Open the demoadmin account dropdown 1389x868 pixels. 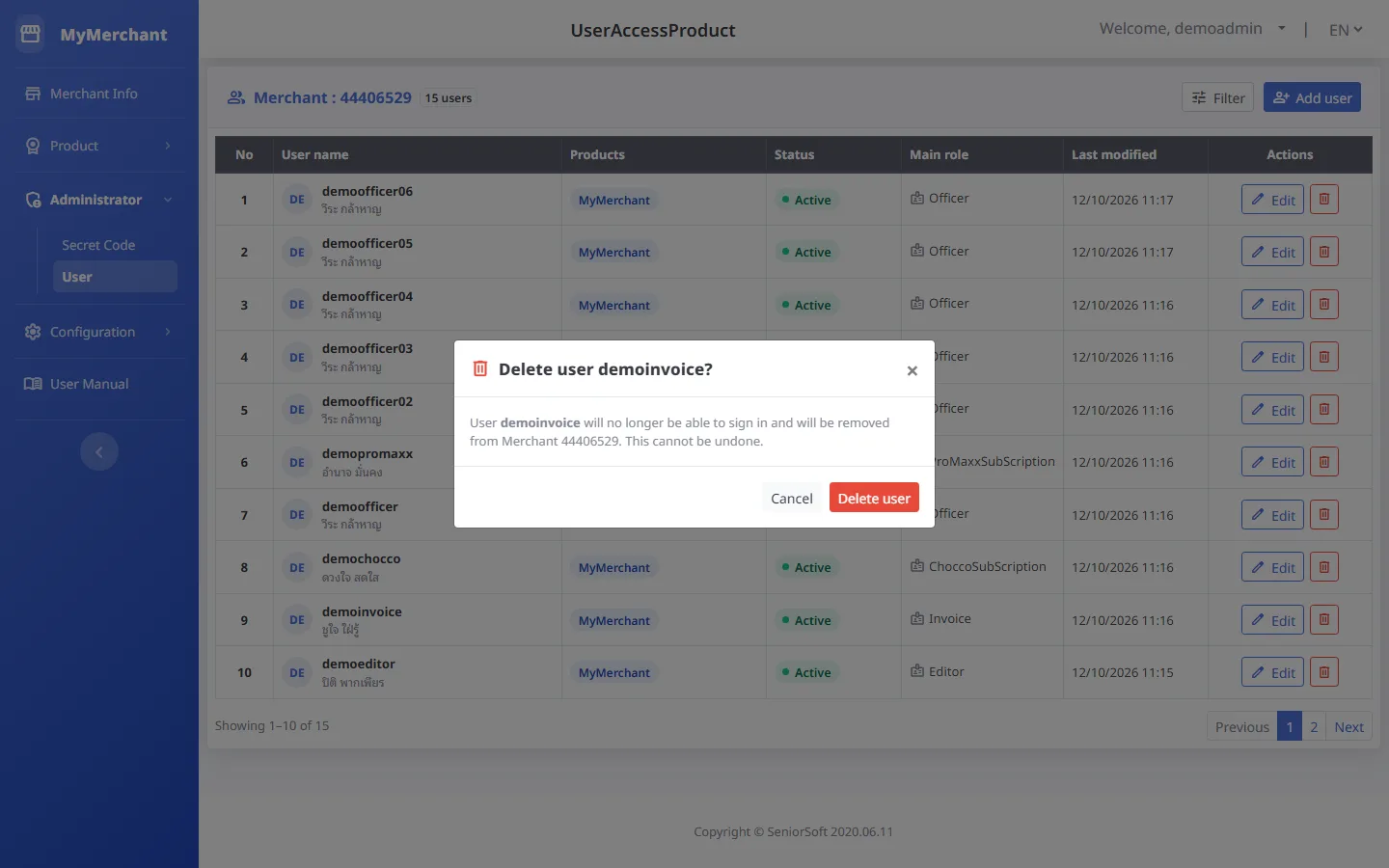(x=1192, y=29)
